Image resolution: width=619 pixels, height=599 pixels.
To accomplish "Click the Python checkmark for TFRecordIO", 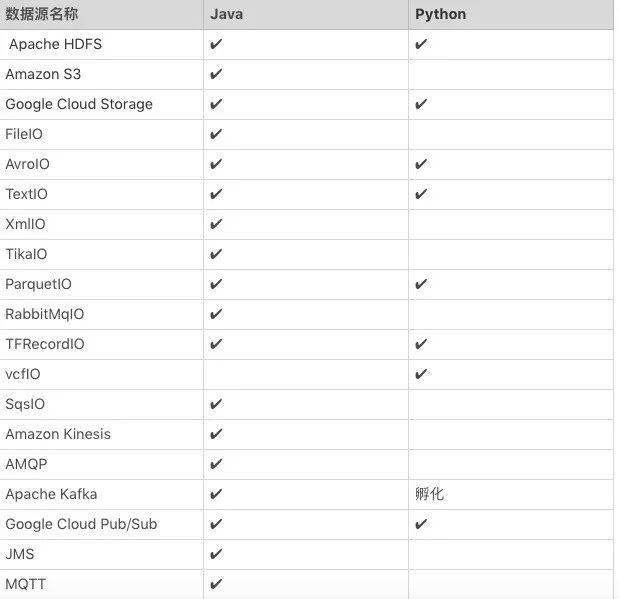I will pos(421,344).
